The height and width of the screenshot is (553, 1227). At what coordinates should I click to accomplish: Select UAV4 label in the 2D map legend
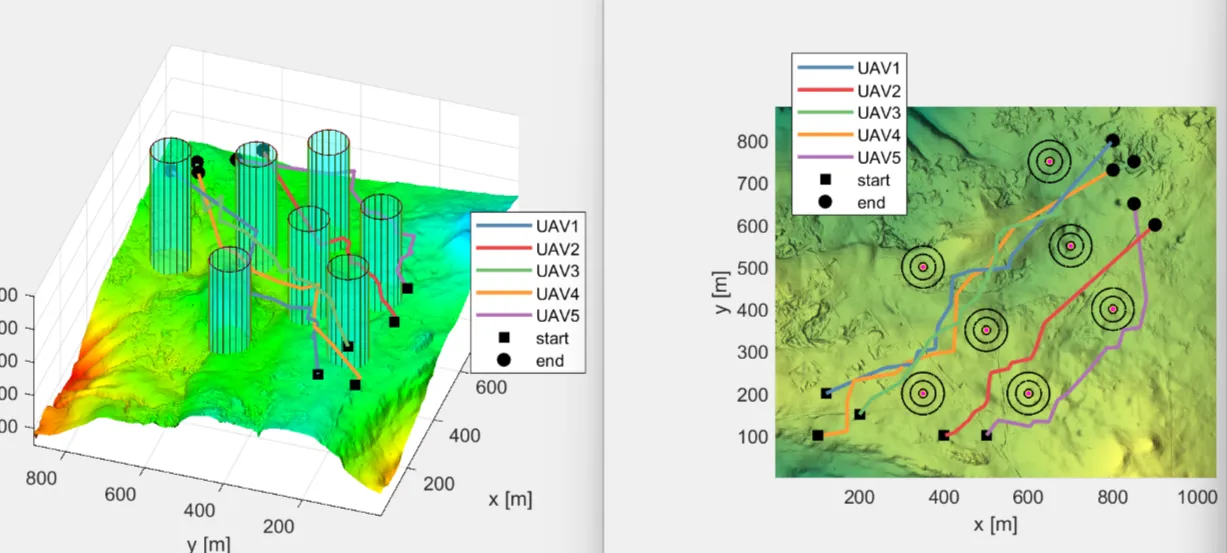point(878,135)
